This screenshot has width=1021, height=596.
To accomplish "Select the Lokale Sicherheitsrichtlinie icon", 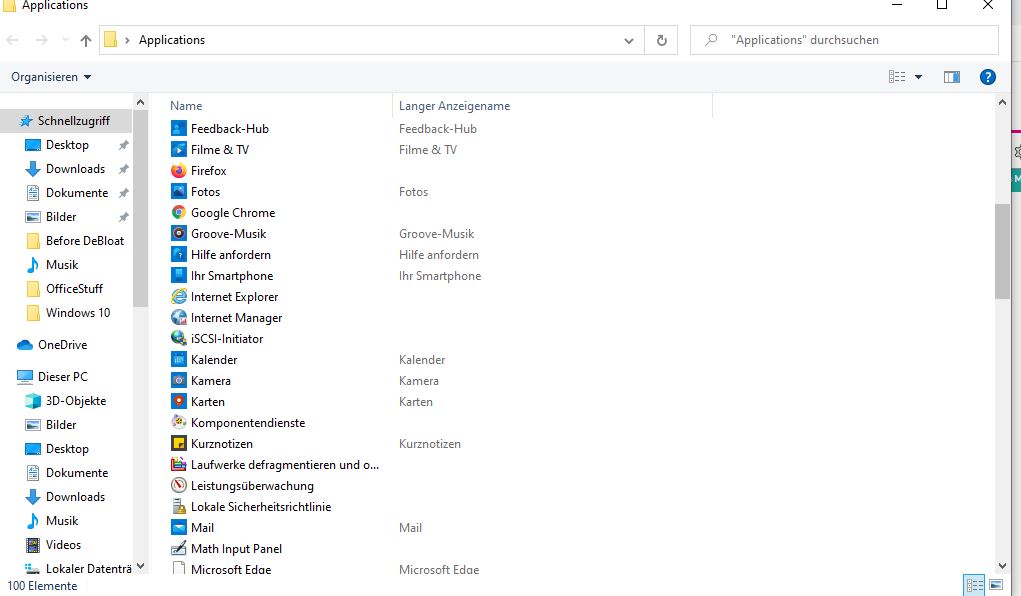I will [178, 506].
